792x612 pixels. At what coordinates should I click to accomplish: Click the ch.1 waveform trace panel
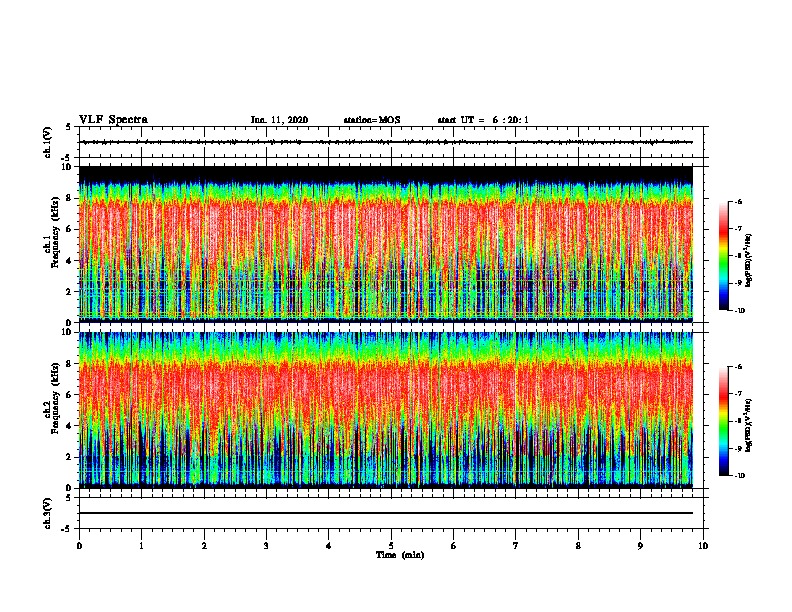391,142
